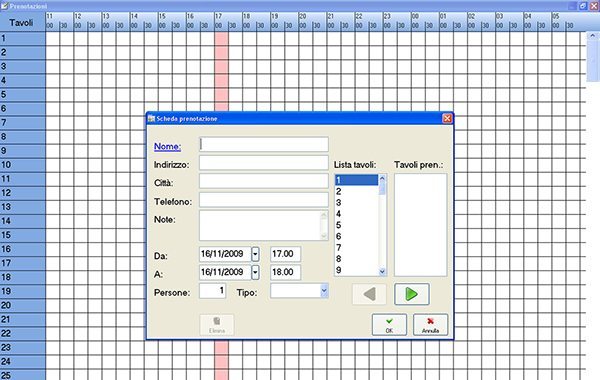Click Lista tavoli scrollbar down arrow
600x380 pixels.
[382, 271]
